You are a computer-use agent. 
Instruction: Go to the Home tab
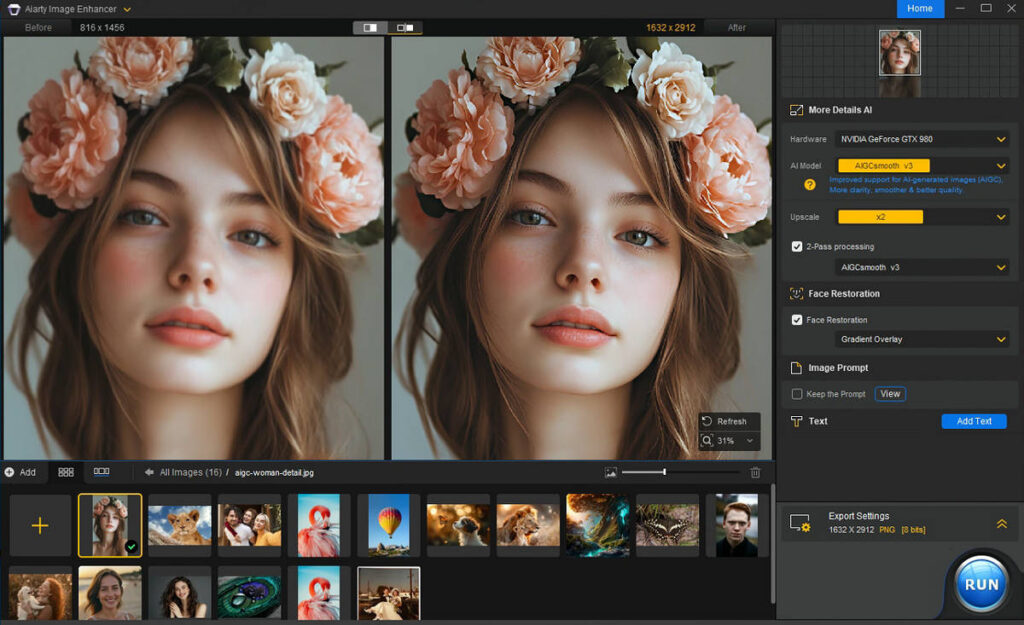tap(920, 8)
